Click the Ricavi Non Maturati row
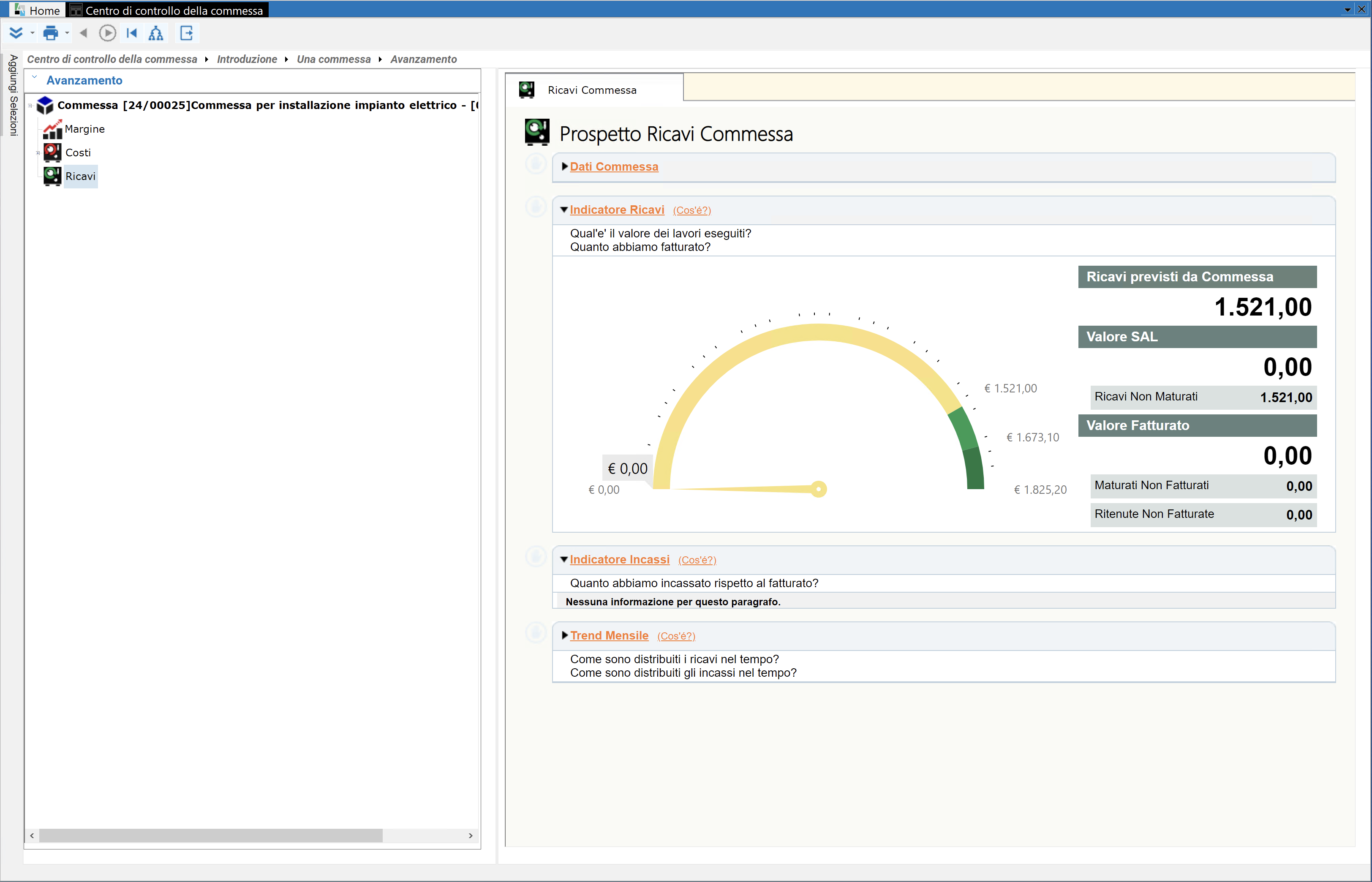The width and height of the screenshot is (1372, 882). pos(1203,397)
